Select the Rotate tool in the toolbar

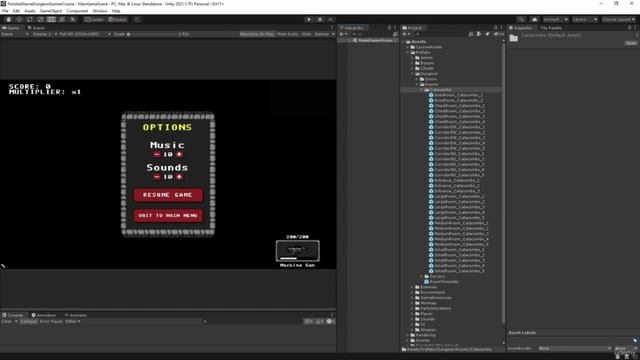(30, 19)
